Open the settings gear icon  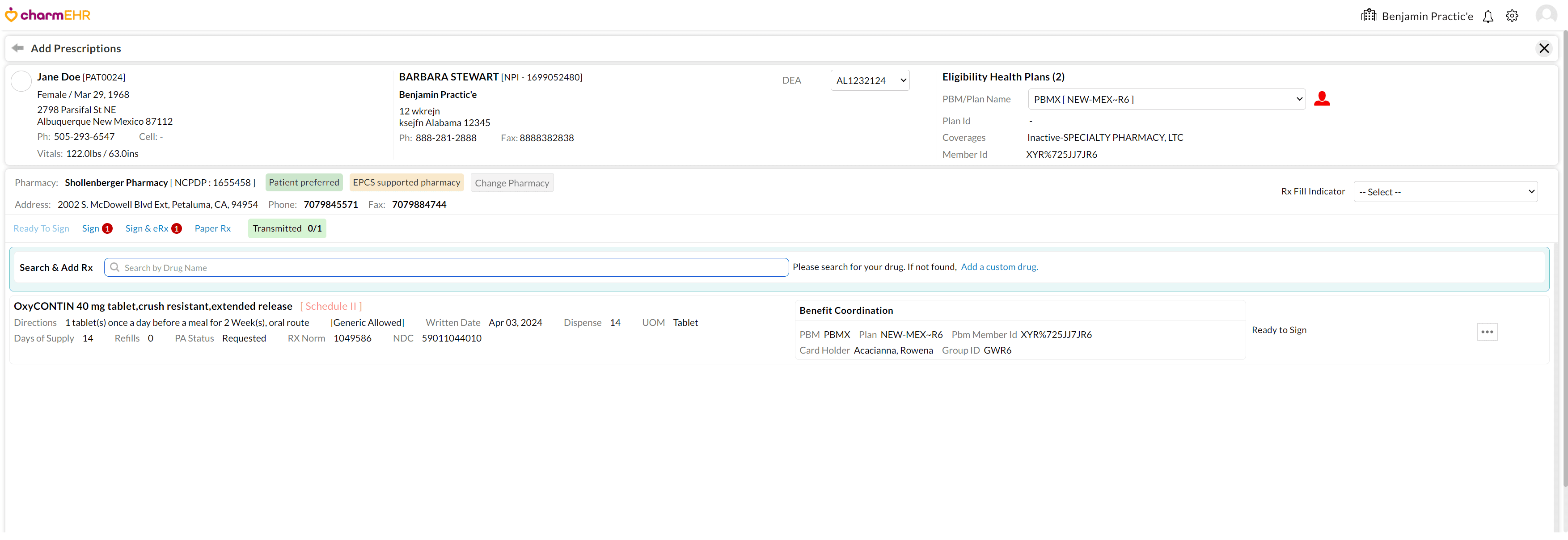pos(1512,17)
